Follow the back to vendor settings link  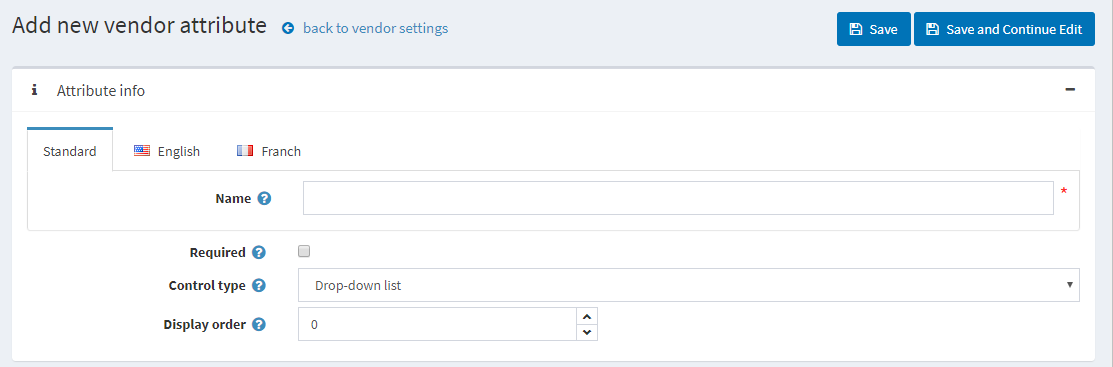tap(375, 28)
